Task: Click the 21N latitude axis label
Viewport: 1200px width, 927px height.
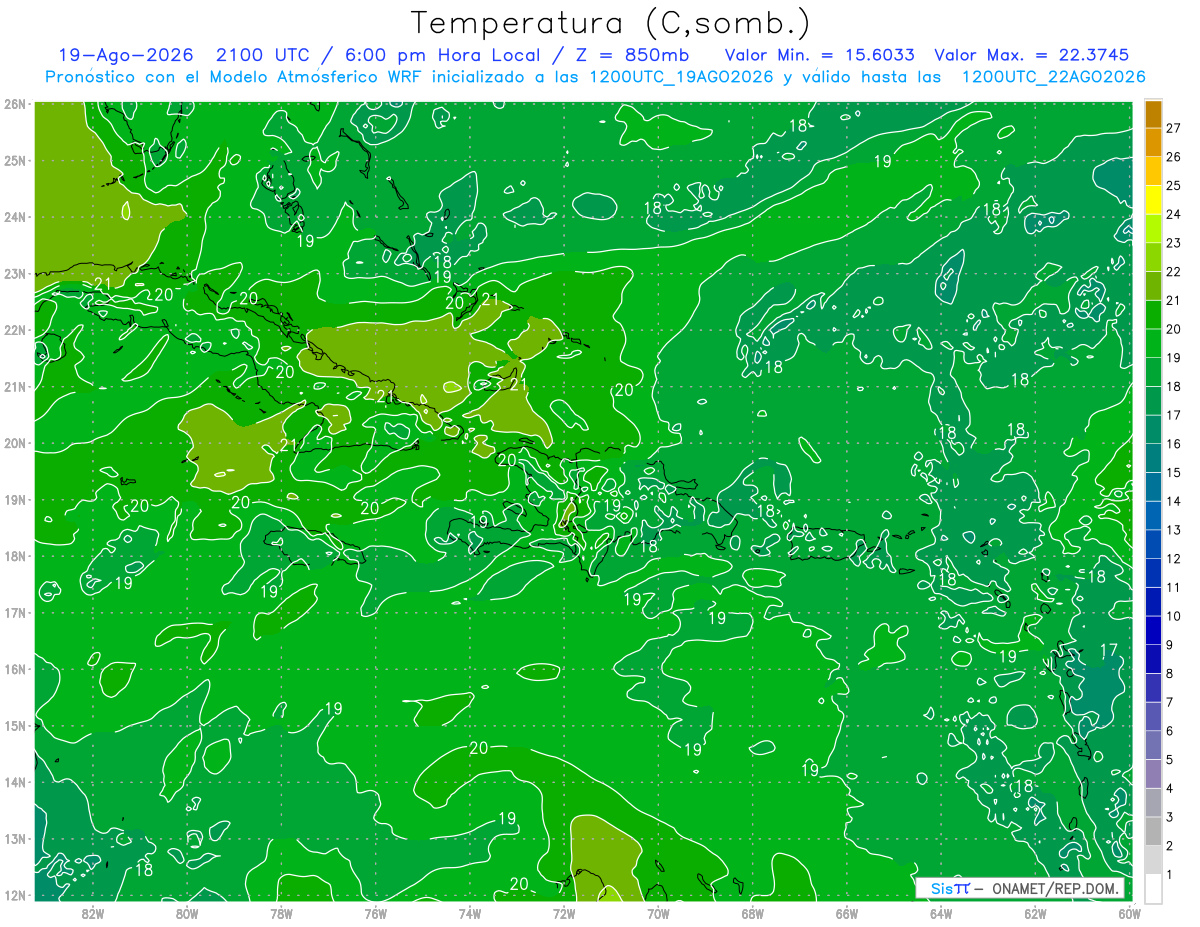Action: [x=14, y=387]
